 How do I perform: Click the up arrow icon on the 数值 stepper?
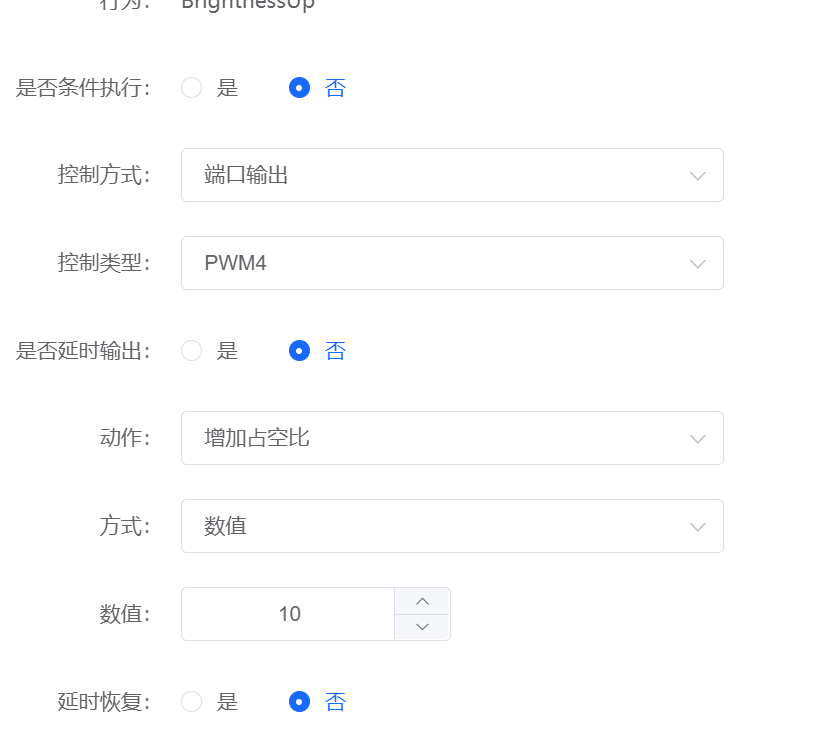coord(422,600)
